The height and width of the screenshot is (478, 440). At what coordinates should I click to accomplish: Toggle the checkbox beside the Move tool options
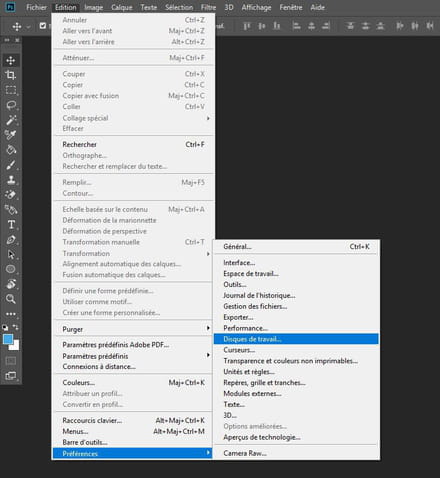43,26
